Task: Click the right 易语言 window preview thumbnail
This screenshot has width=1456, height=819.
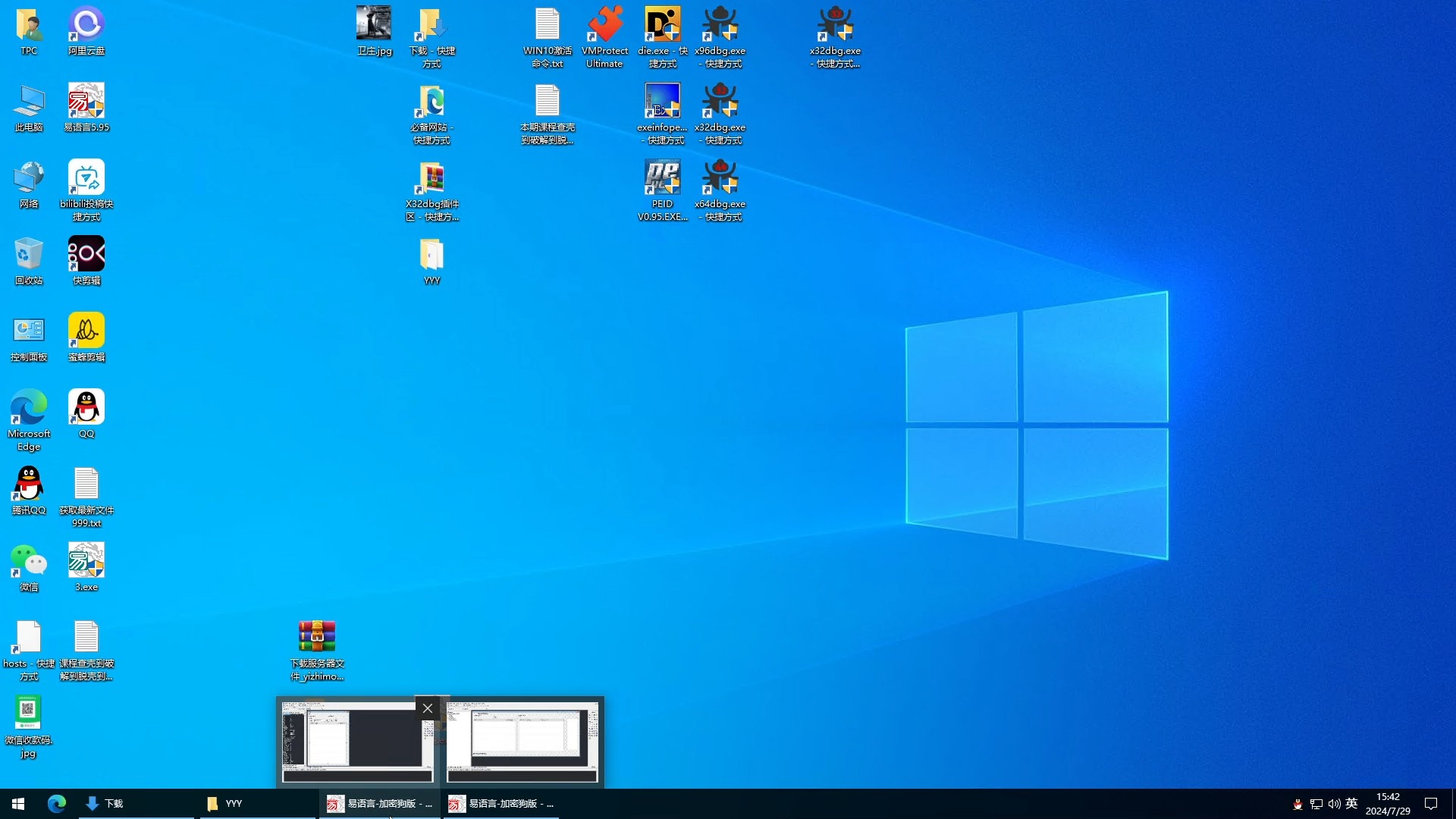Action: 522,743
